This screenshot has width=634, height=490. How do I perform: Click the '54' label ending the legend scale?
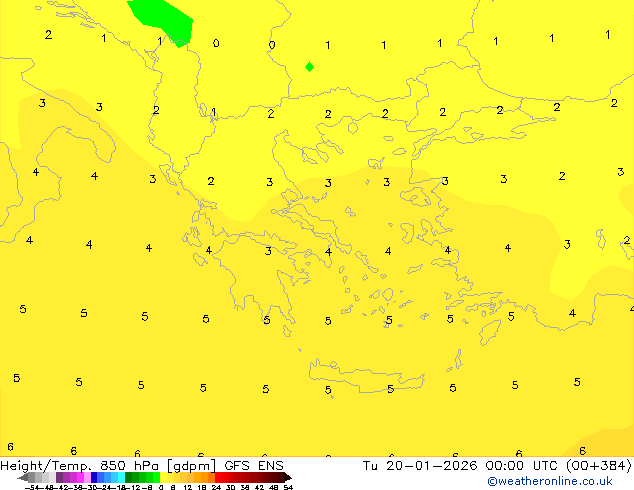pyautogui.click(x=288, y=487)
